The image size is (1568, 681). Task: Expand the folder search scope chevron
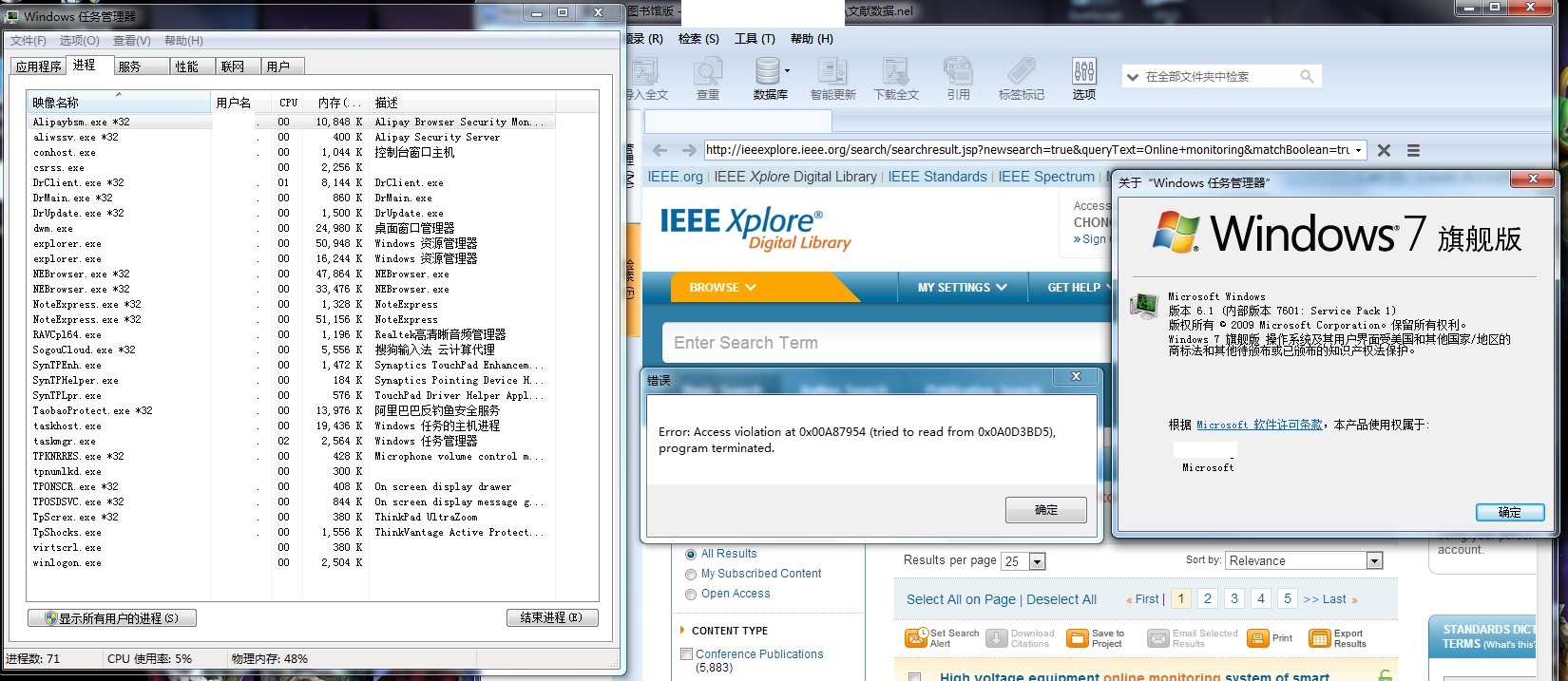pos(1132,77)
